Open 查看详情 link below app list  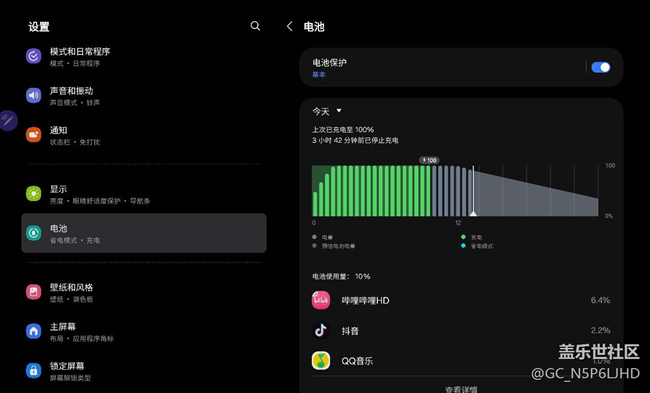(x=461, y=389)
